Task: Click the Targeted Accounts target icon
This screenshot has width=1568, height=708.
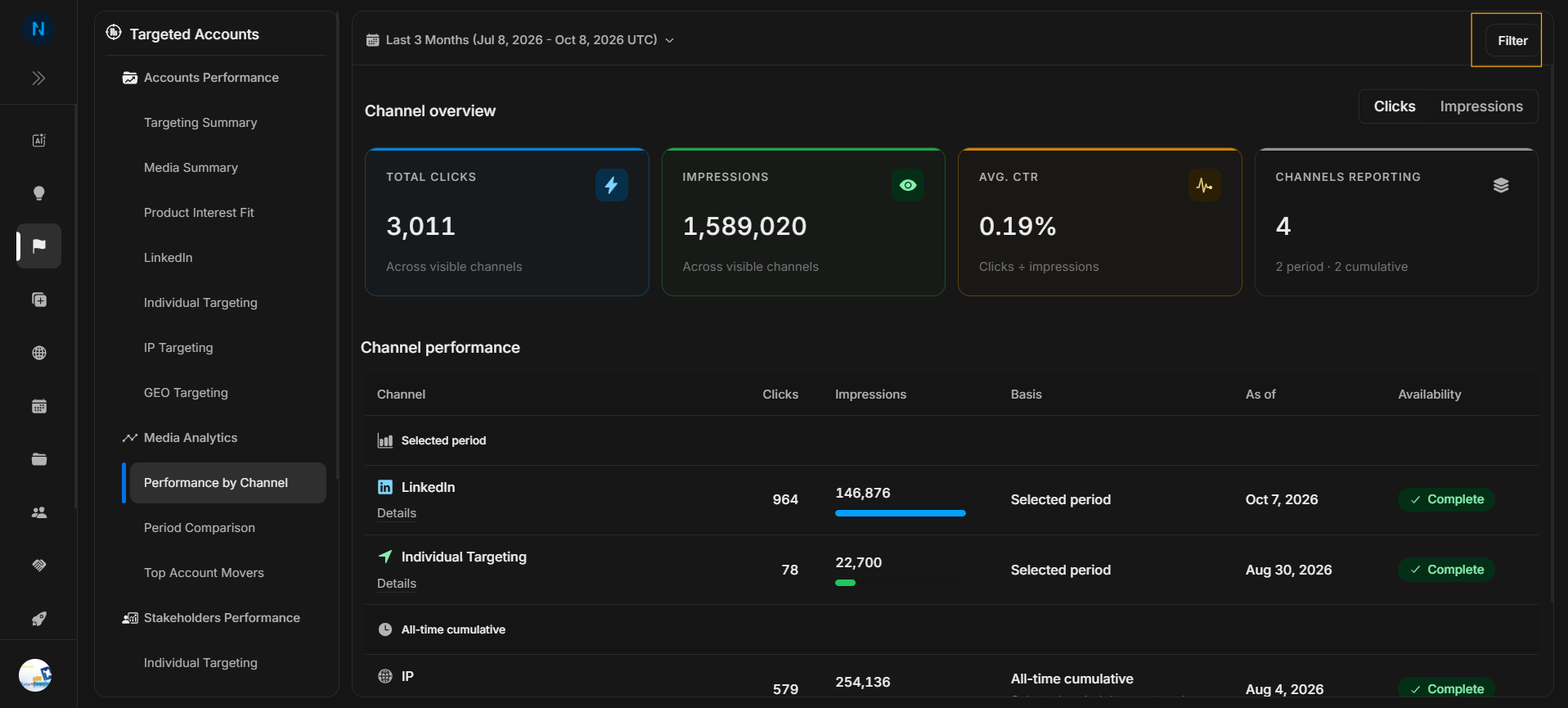Action: [114, 33]
